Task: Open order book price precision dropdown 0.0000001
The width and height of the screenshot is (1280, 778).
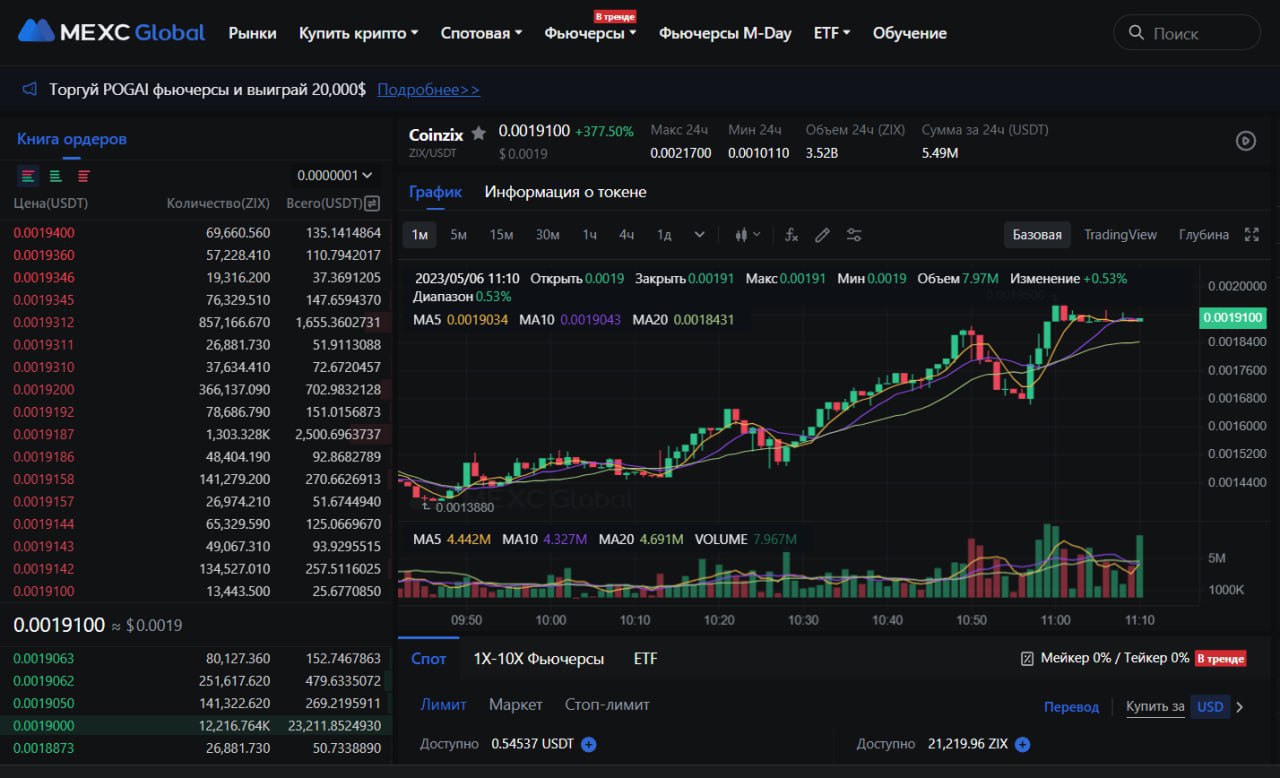Action: [x=334, y=176]
